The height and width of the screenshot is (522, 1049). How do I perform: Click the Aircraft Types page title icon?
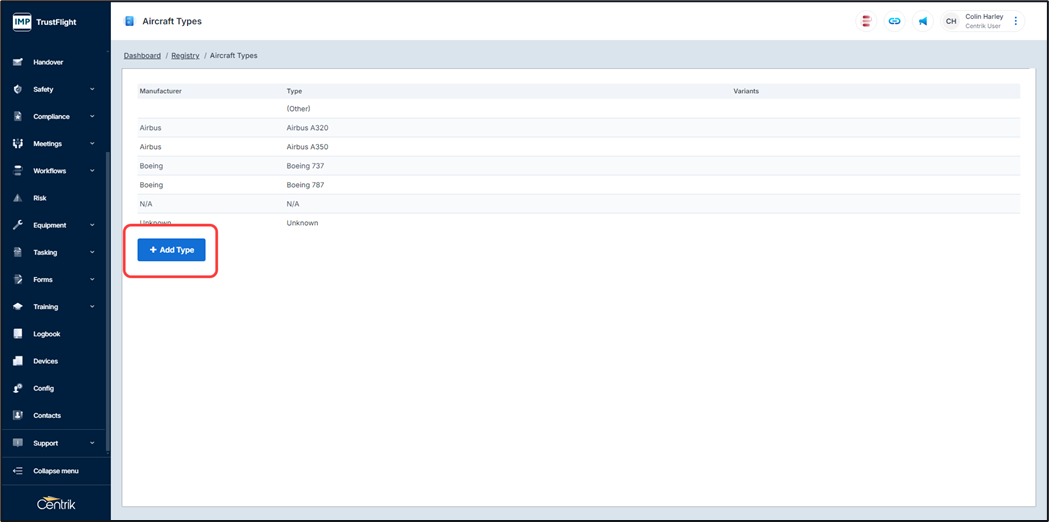pos(129,21)
